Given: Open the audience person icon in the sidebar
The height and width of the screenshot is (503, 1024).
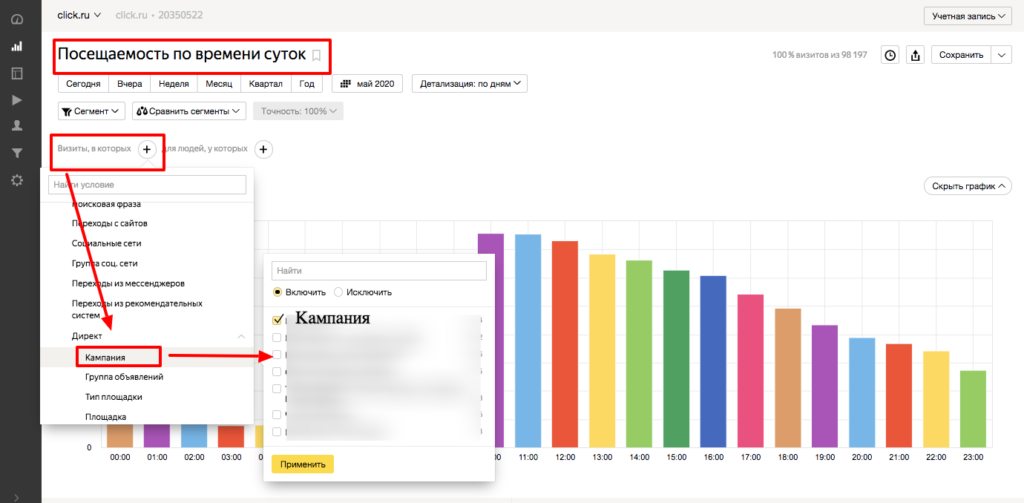Looking at the screenshot, I should pyautogui.click(x=16, y=126).
